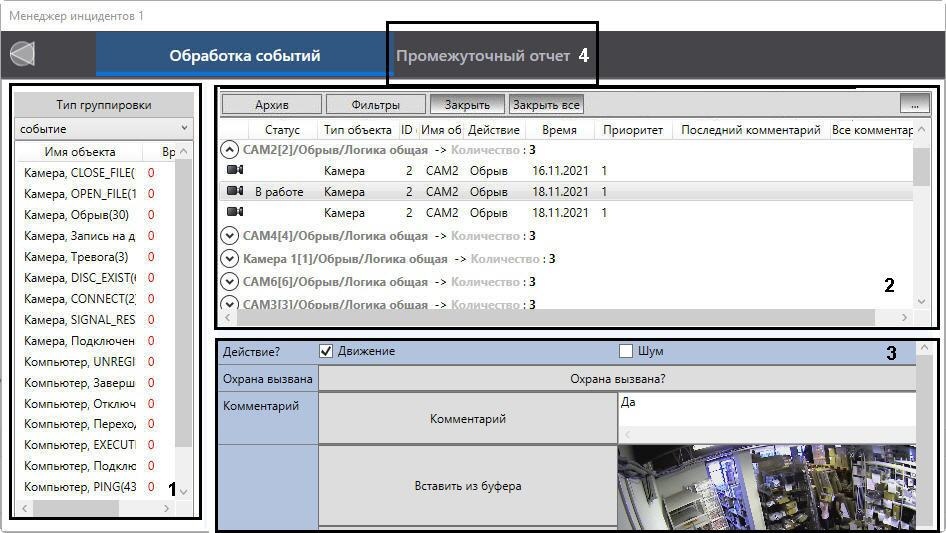Click the Архив button
This screenshot has height=533, width=946.
point(272,104)
